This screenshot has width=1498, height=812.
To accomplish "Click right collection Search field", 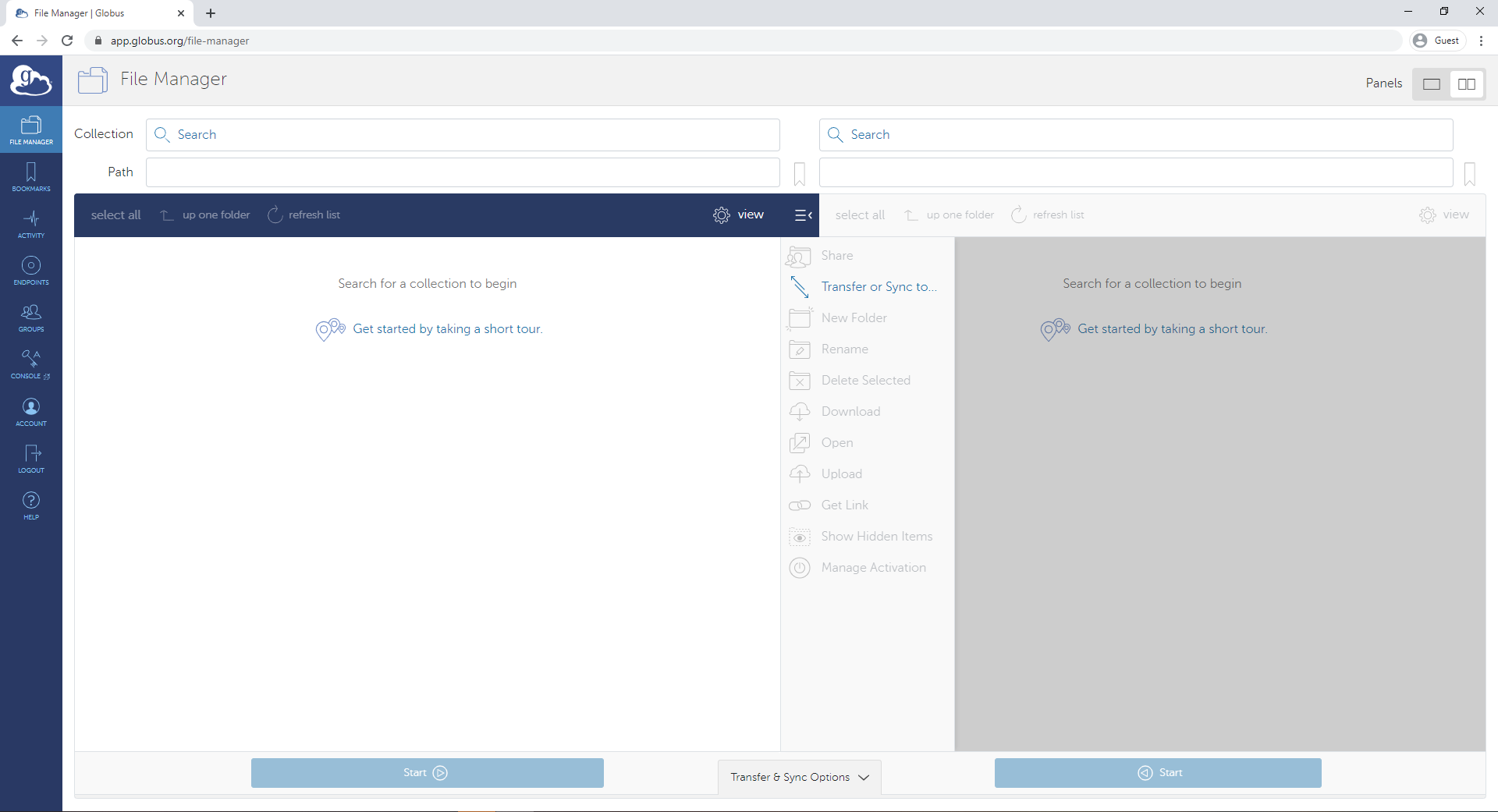I will [1136, 135].
